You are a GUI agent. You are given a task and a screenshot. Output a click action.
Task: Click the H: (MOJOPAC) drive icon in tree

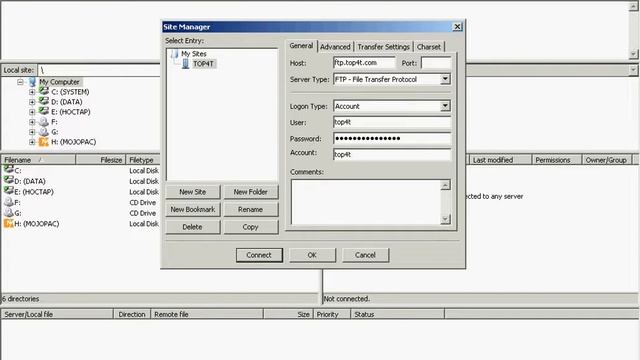44,142
